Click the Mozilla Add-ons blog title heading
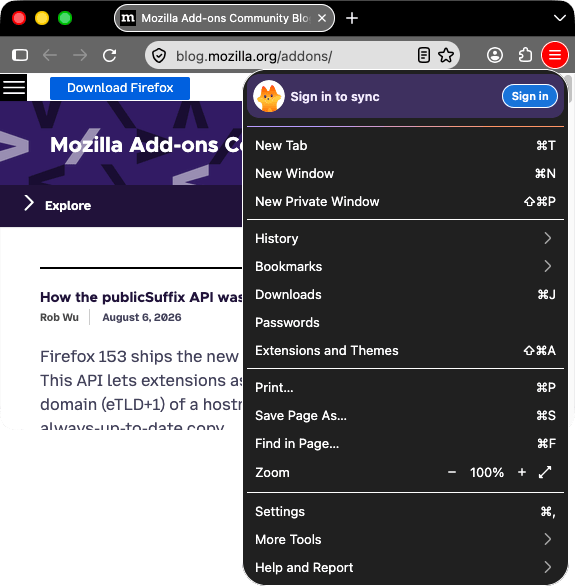Viewport: 575px width, 586px height. pos(146,145)
